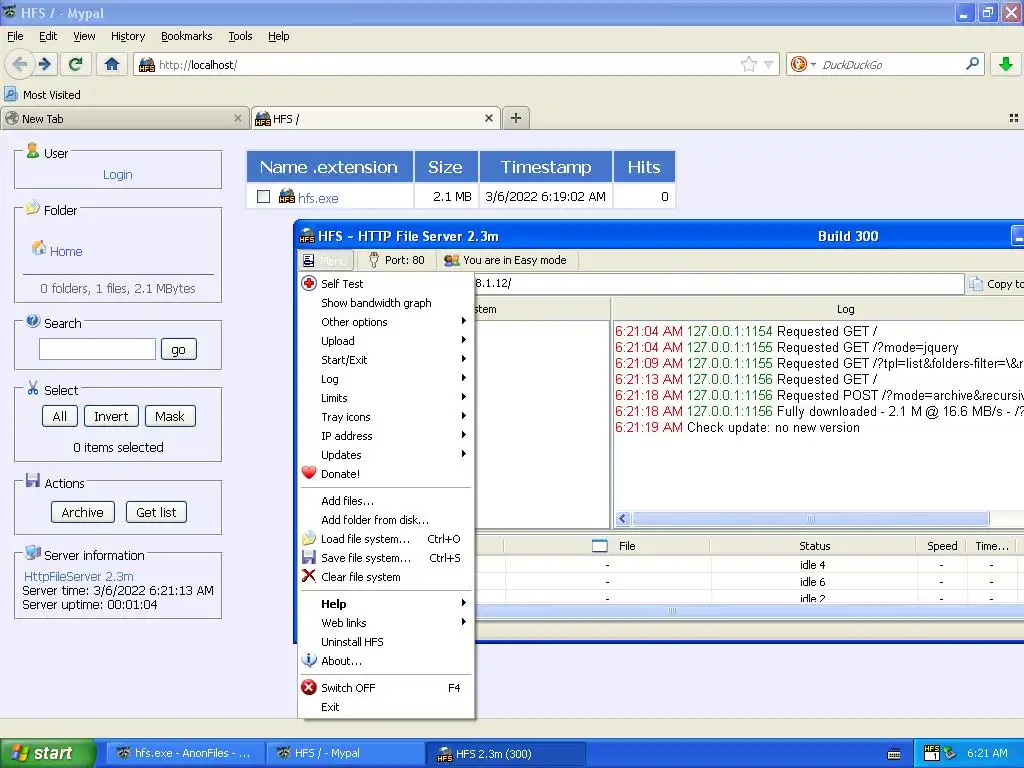This screenshot has width=1024, height=768.
Task: Sort by the Name .extension column header
Action: click(329, 167)
